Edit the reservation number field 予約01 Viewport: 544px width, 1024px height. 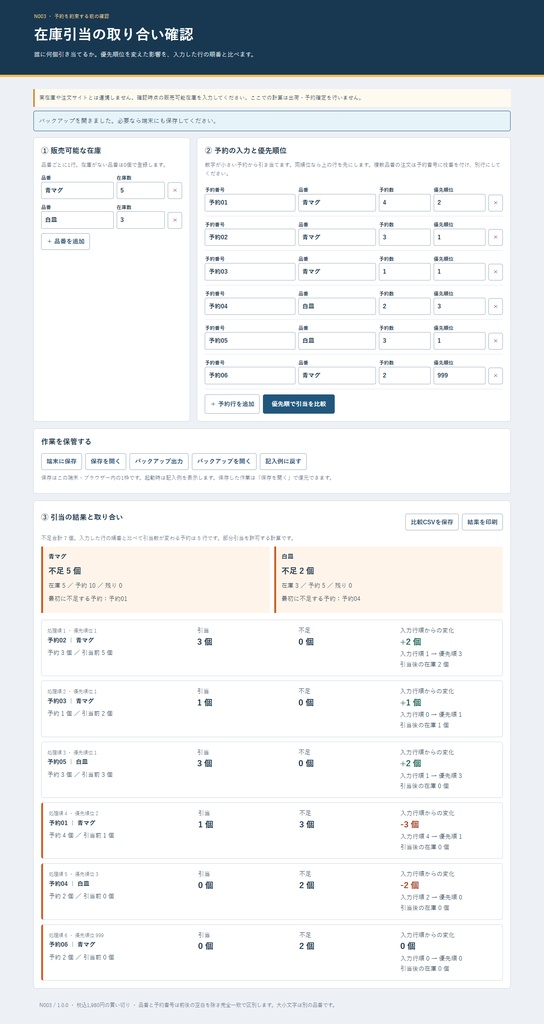(250, 202)
